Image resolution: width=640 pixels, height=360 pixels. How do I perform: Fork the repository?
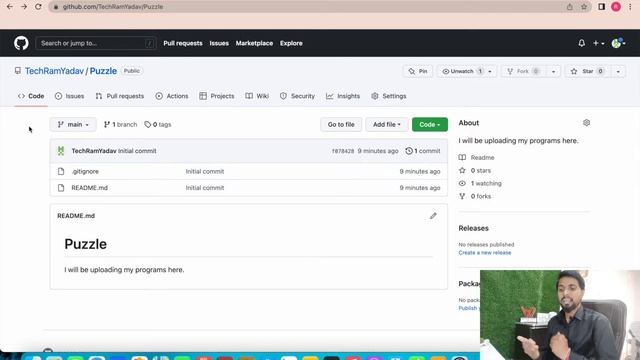(x=524, y=71)
